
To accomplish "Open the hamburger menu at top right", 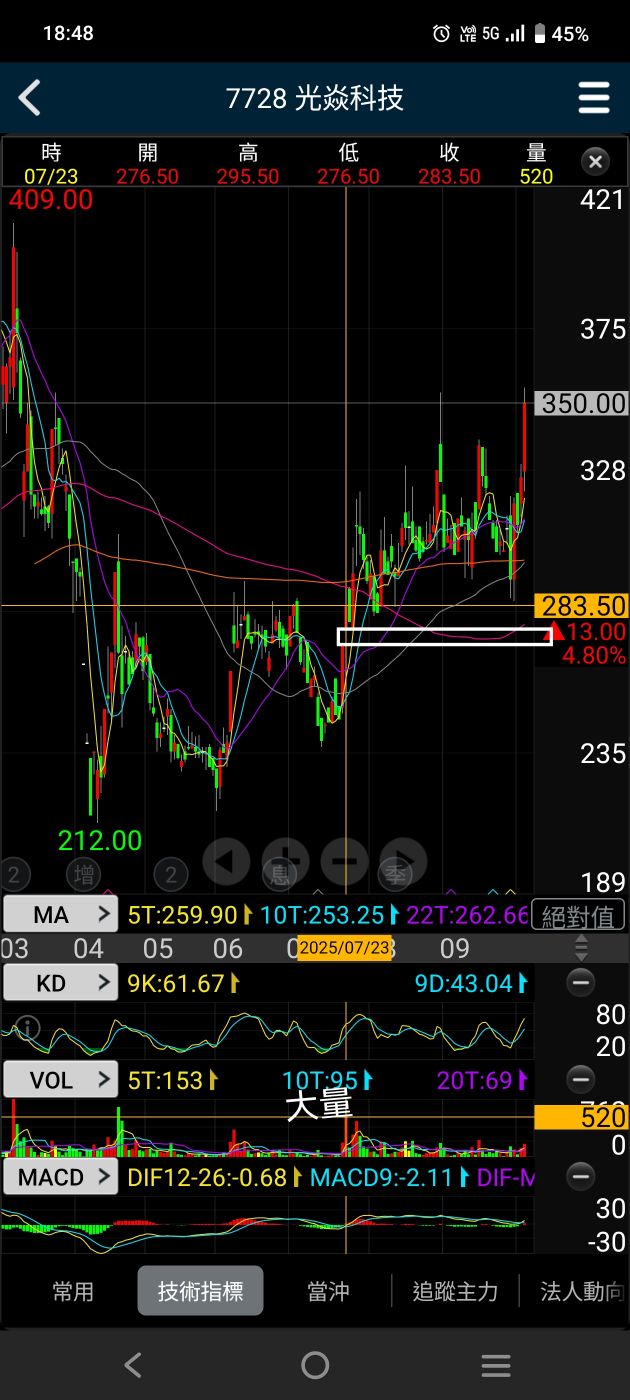I will pos(594,98).
